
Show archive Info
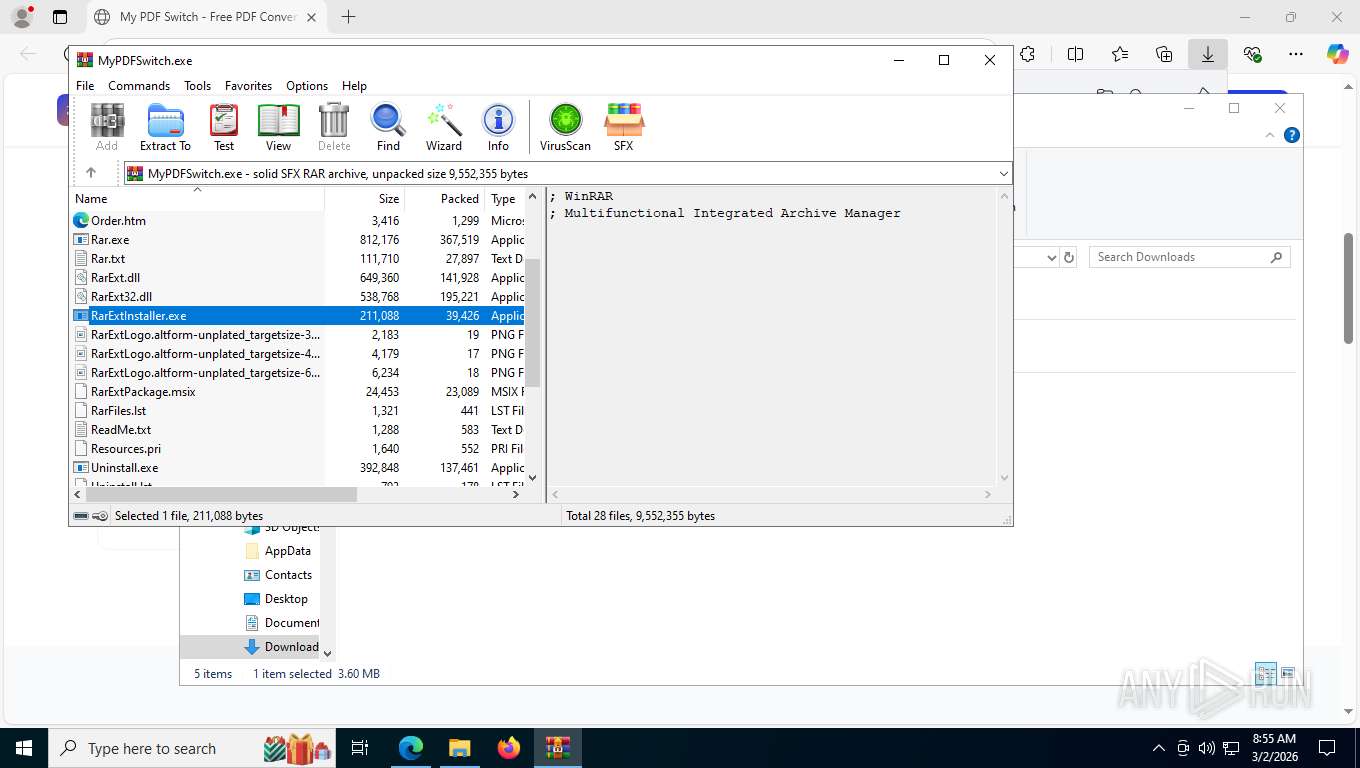coord(498,127)
